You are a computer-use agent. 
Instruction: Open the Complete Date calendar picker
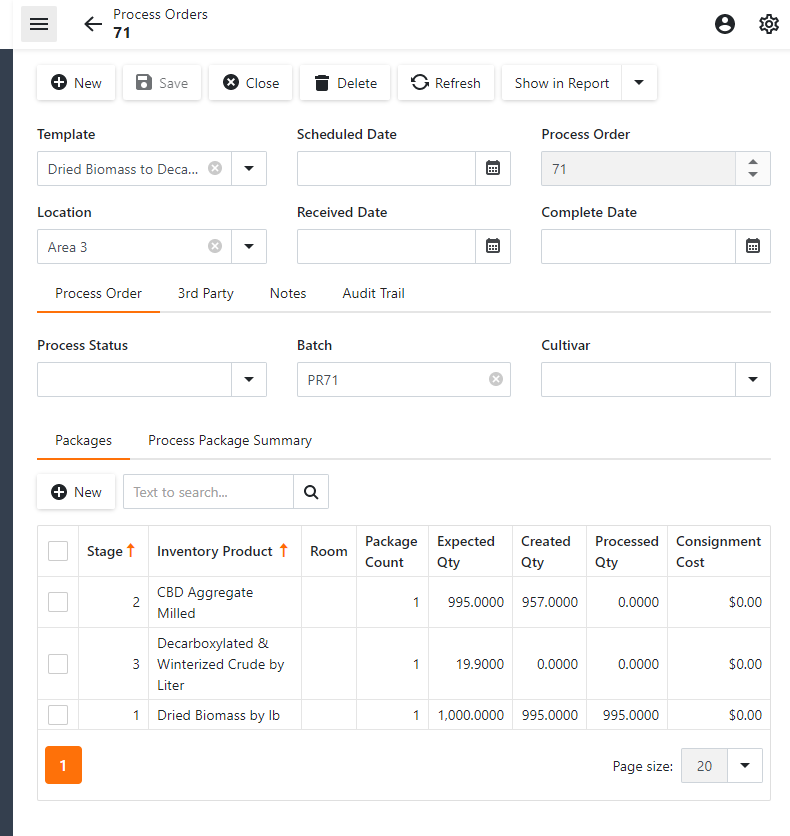[x=752, y=246]
